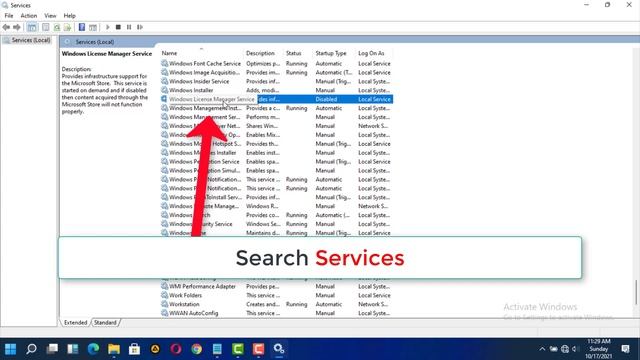Open the Windows Start button
The image size is (640, 360).
[11, 349]
